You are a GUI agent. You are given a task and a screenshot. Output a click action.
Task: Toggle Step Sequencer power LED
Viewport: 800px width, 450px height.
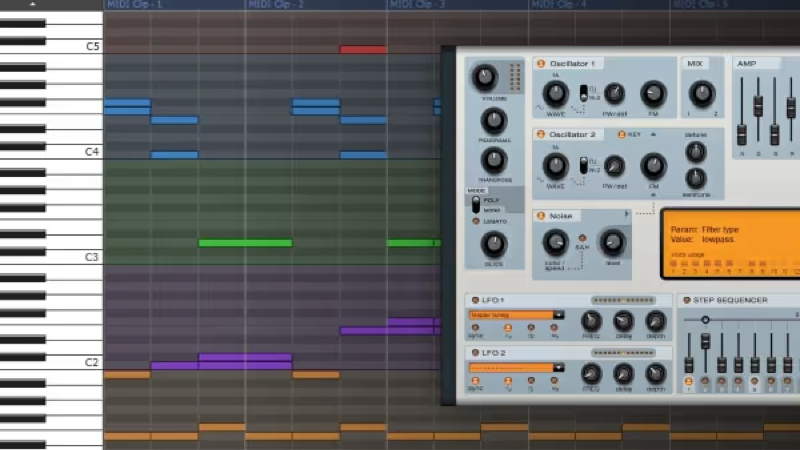[x=686, y=300]
